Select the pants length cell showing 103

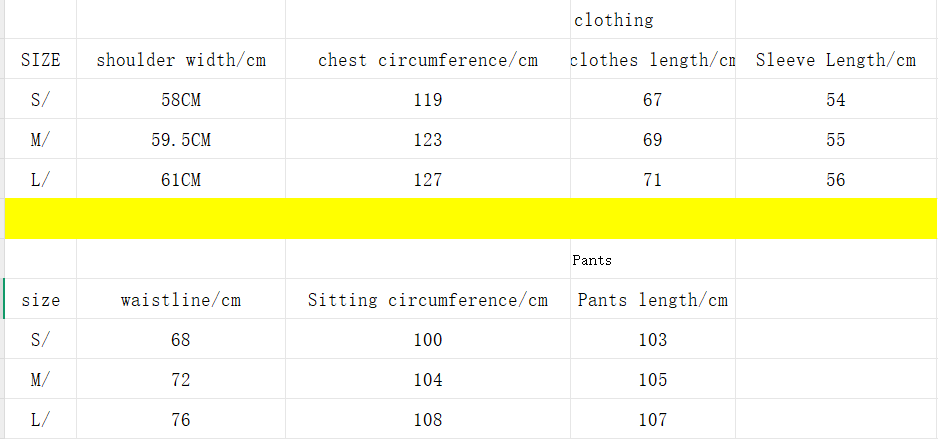coord(652,340)
